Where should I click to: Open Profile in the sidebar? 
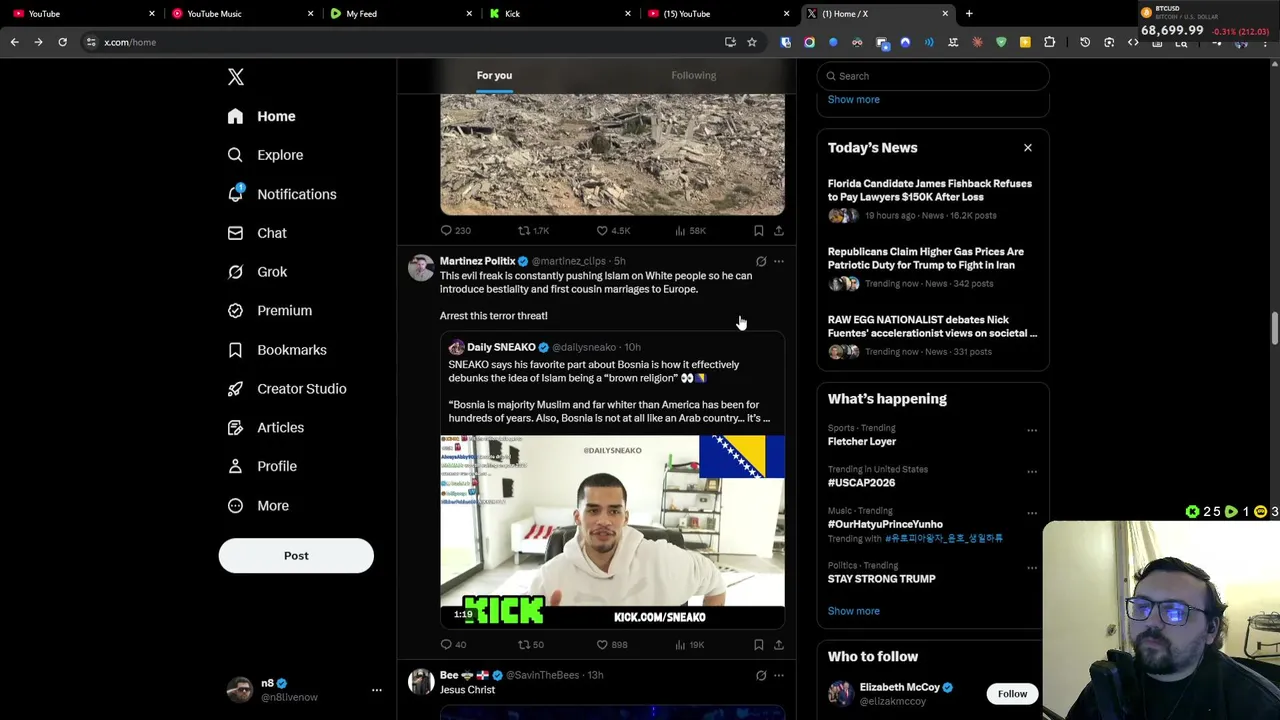pyautogui.click(x=261, y=466)
